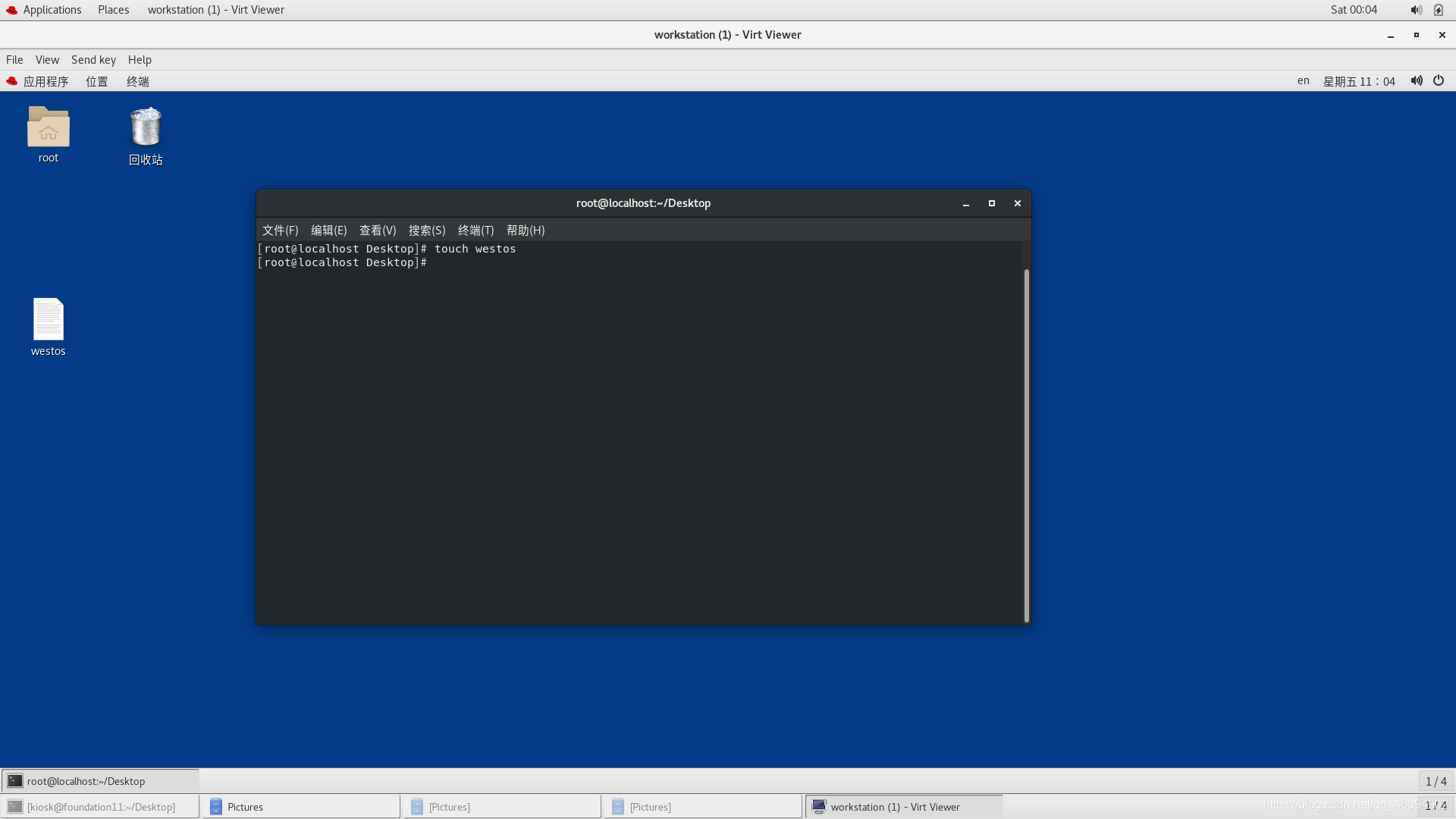Open the guest clock 星期五 11:04
This screenshot has width=1456, height=819.
tap(1359, 81)
